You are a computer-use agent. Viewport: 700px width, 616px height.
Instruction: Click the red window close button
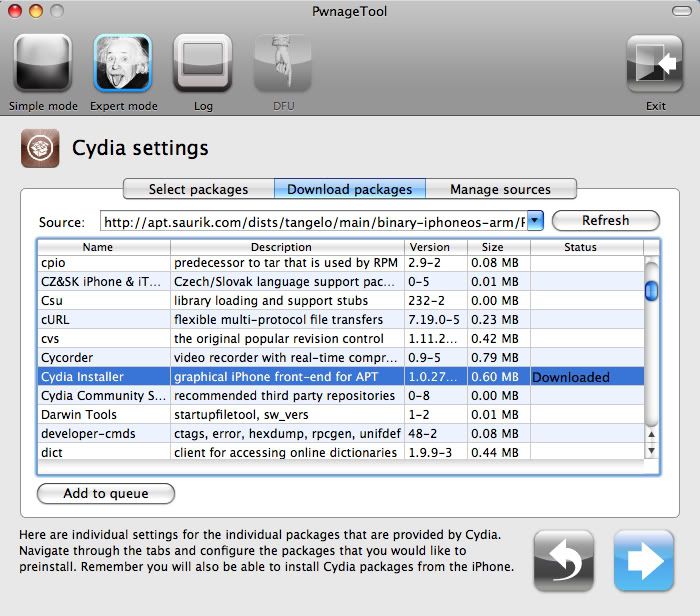(x=15, y=11)
